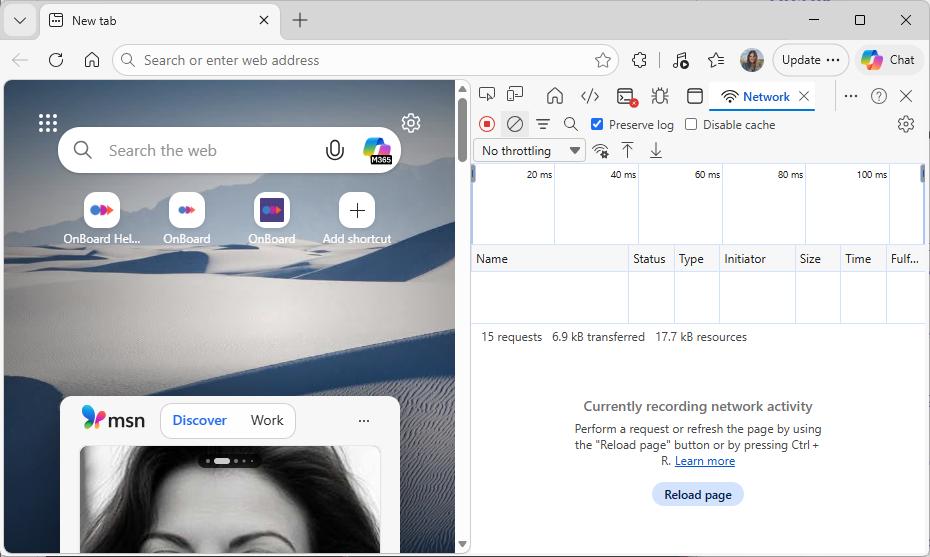Image resolution: width=930 pixels, height=557 pixels.
Task: Open the OnBoard Hel... shortcut tile
Action: coord(102,218)
